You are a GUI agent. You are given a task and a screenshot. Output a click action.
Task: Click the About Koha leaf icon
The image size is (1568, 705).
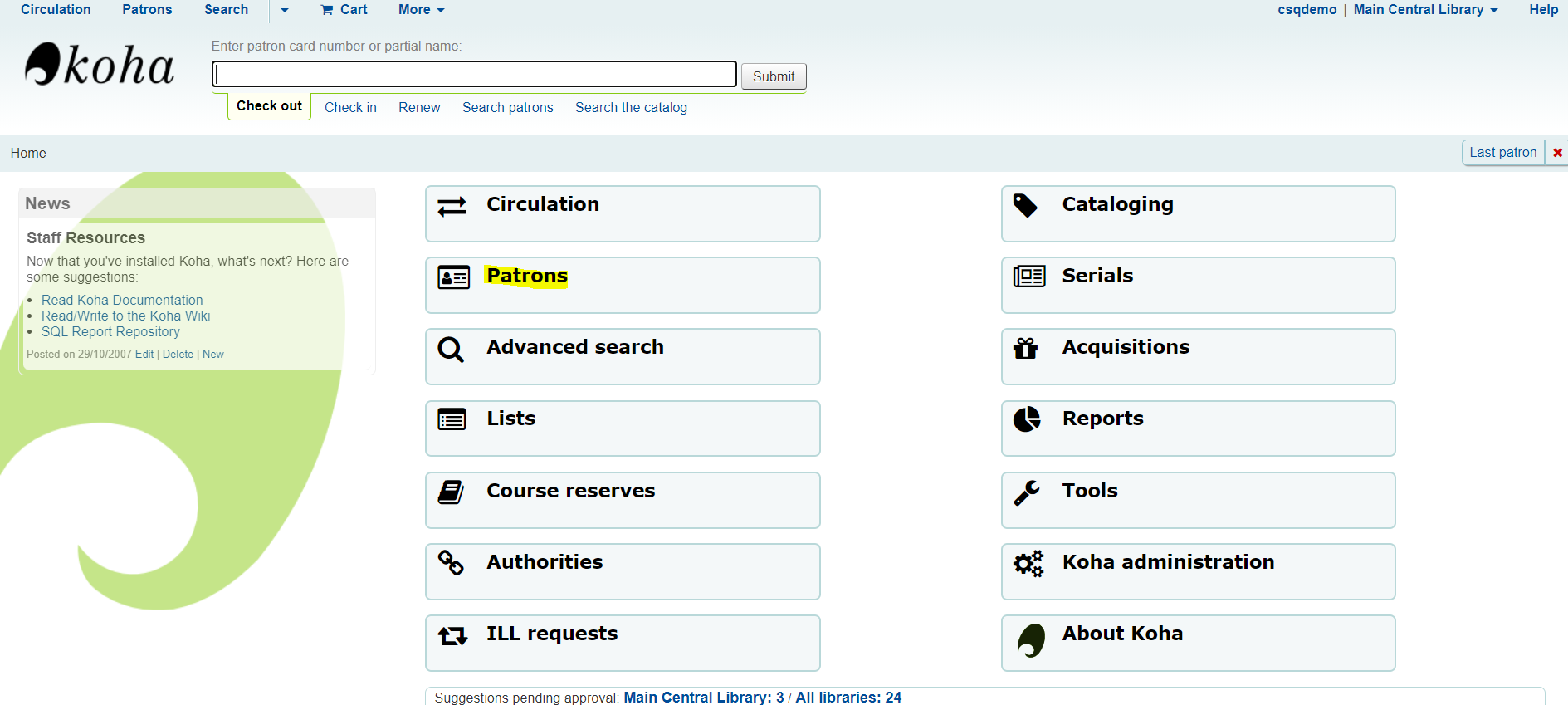(1031, 640)
